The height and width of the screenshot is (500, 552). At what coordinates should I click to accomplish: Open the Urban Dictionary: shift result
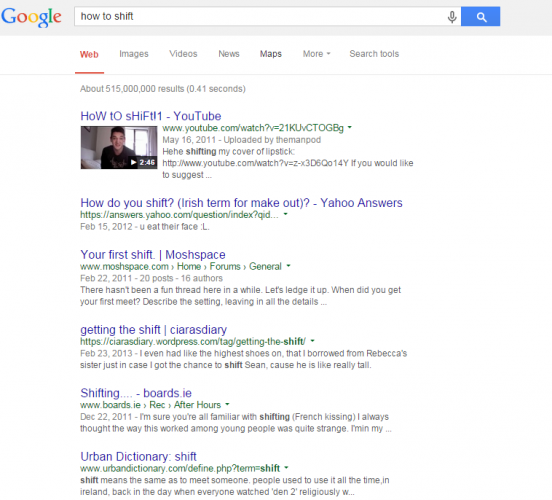pos(138,456)
